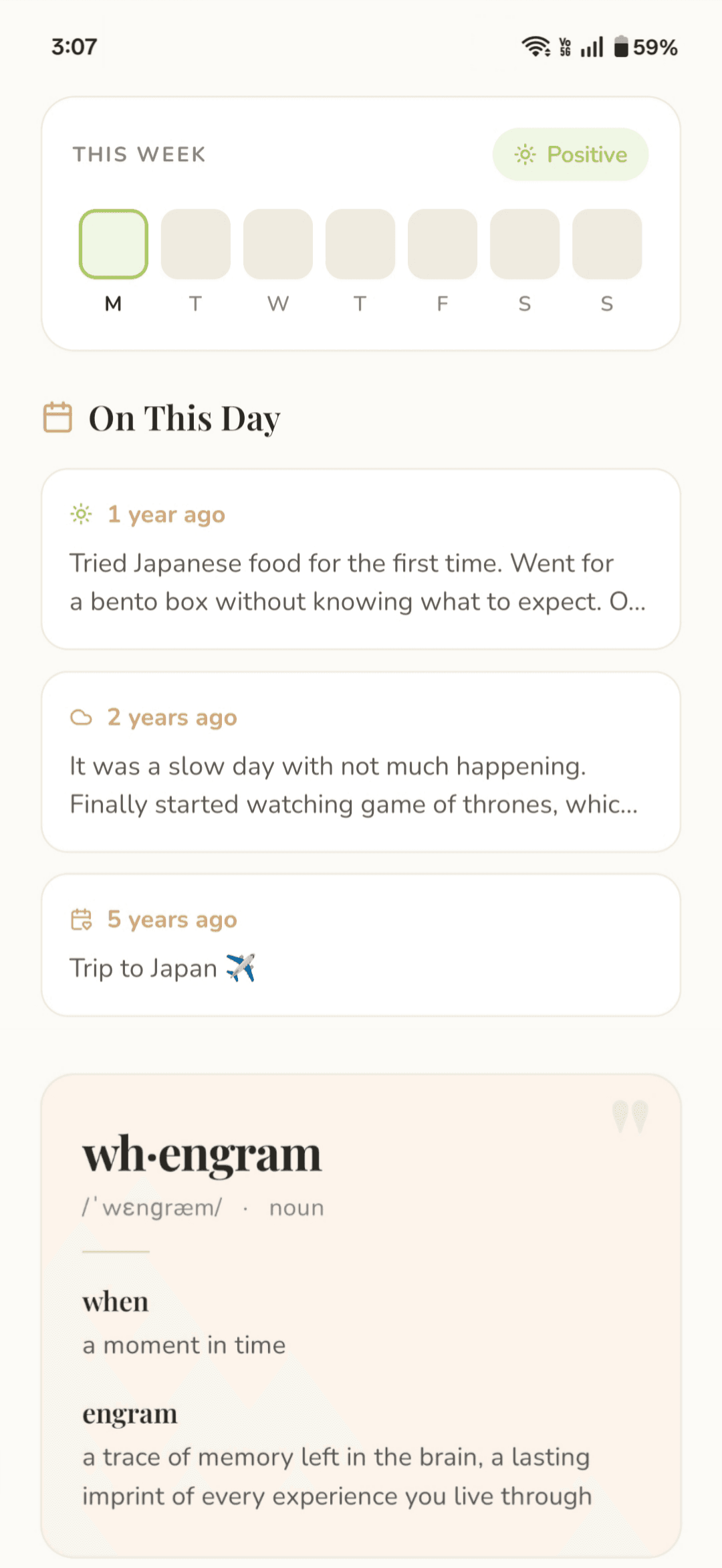Select the last Sunday mood square
This screenshot has width=722, height=1568.
pos(607,244)
